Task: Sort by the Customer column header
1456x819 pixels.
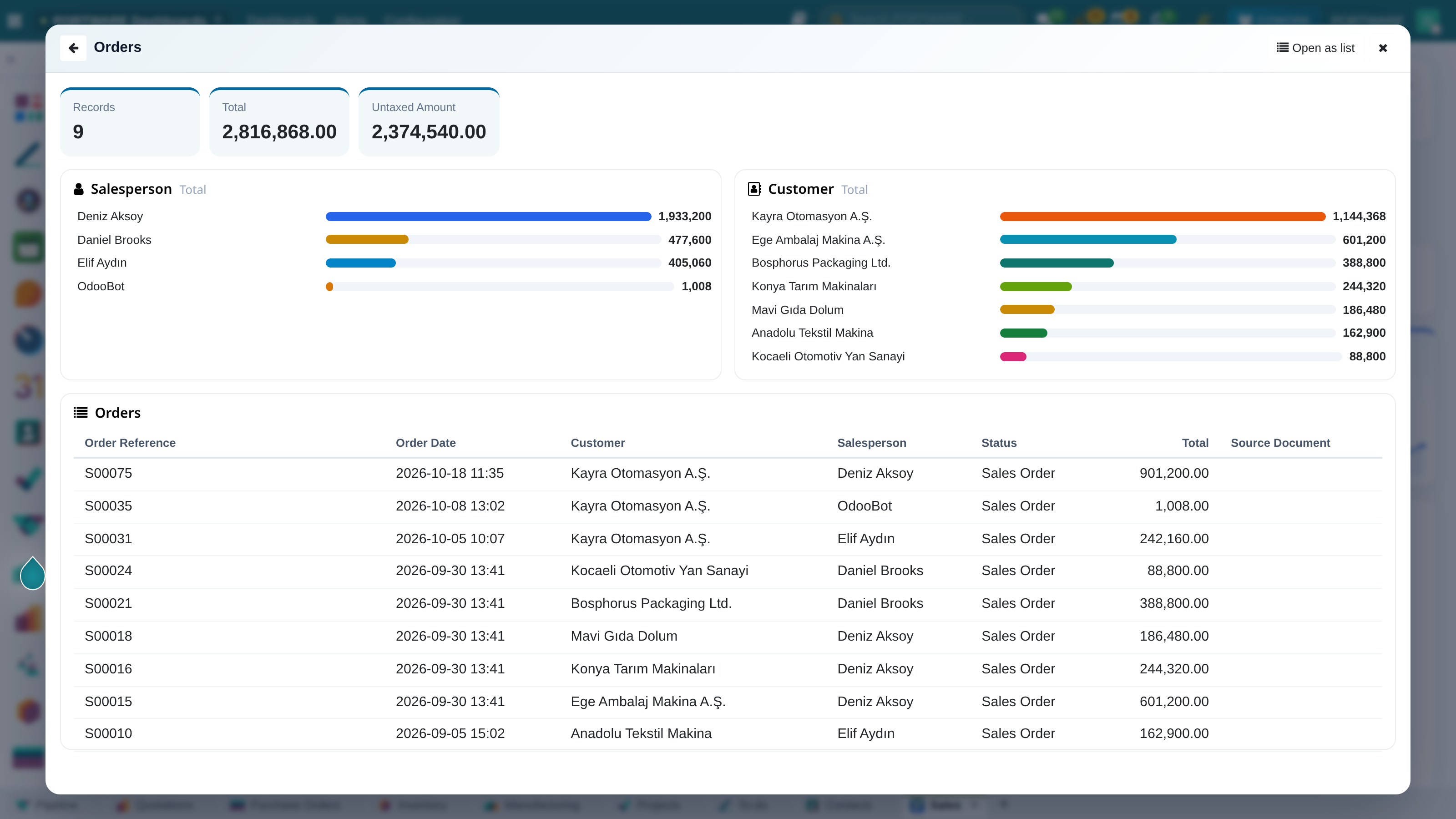Action: [x=597, y=443]
